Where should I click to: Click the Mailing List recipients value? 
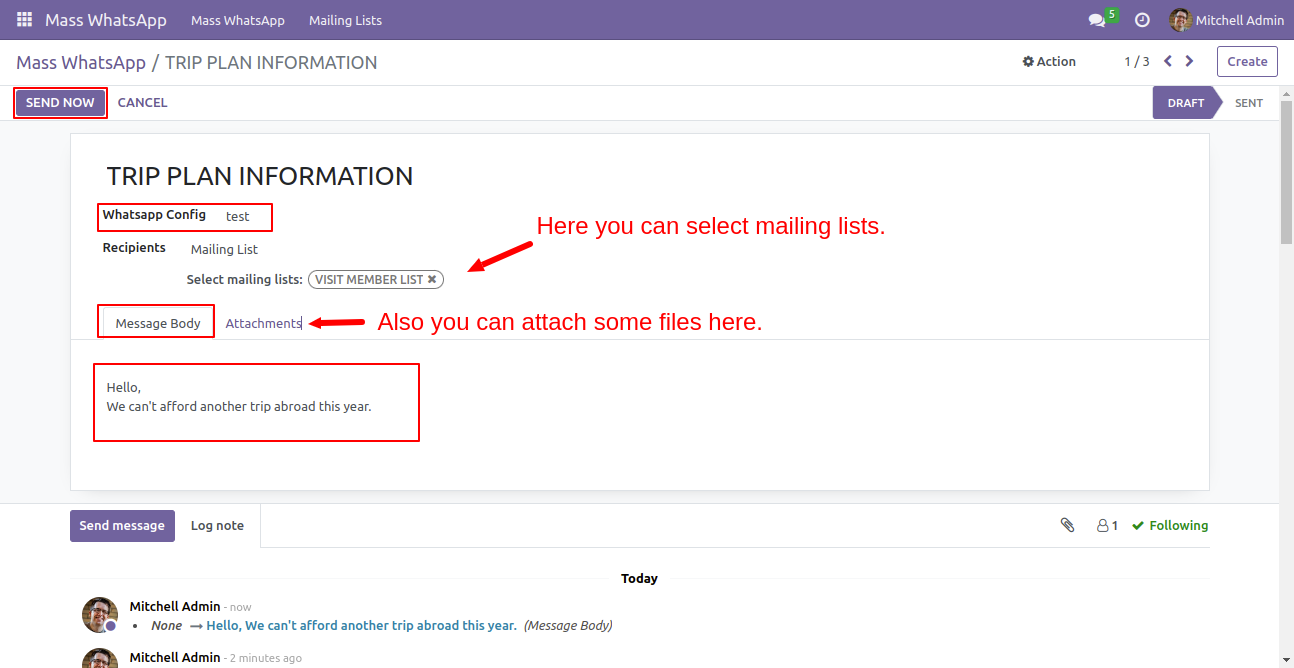[224, 250]
